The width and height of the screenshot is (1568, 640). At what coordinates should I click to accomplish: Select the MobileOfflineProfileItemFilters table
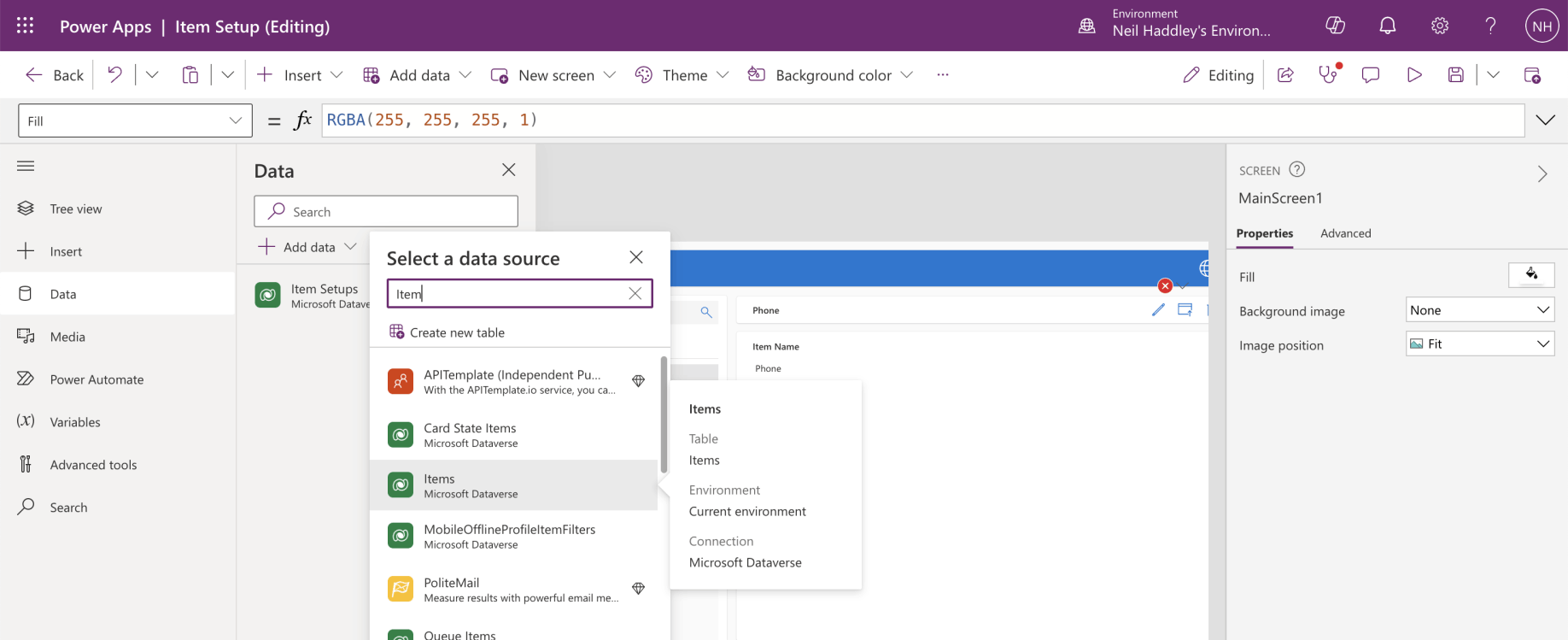tap(515, 536)
